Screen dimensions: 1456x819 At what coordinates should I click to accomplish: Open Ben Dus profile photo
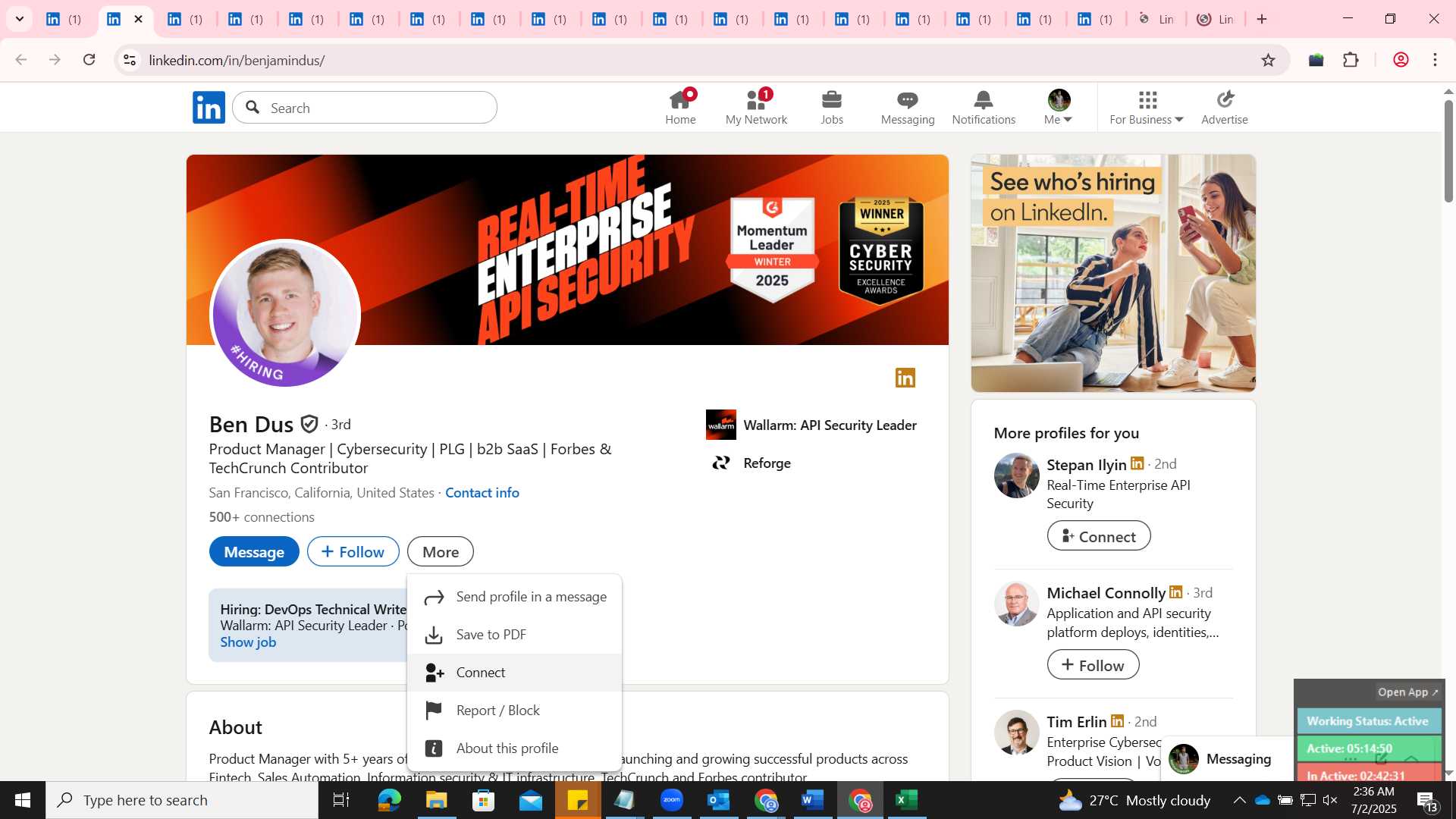(285, 313)
